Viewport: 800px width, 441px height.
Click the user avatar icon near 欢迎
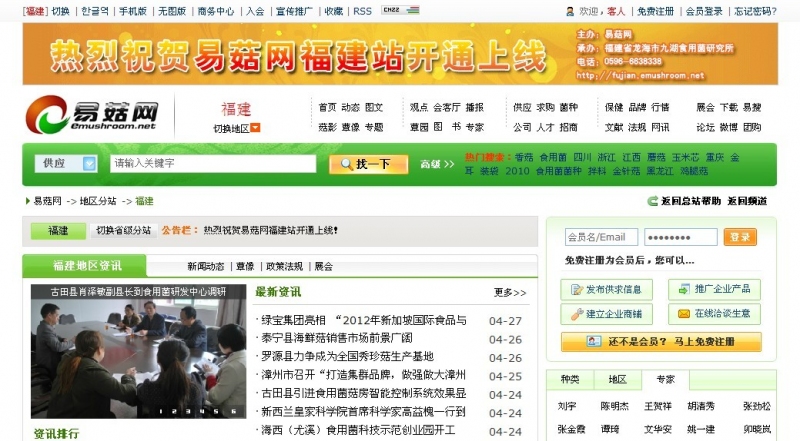(x=570, y=11)
